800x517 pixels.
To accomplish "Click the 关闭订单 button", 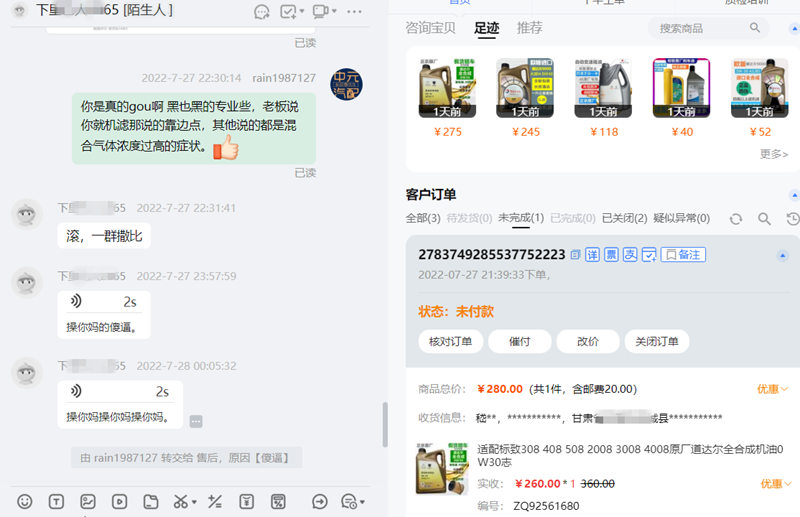I will pyautogui.click(x=657, y=341).
